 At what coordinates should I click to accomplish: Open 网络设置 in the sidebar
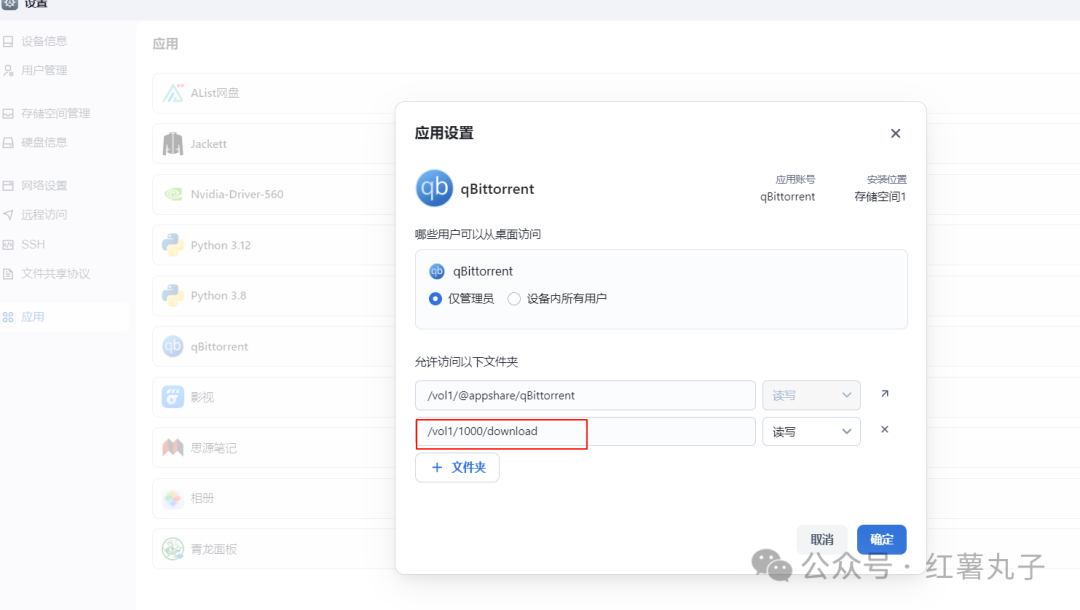point(44,186)
